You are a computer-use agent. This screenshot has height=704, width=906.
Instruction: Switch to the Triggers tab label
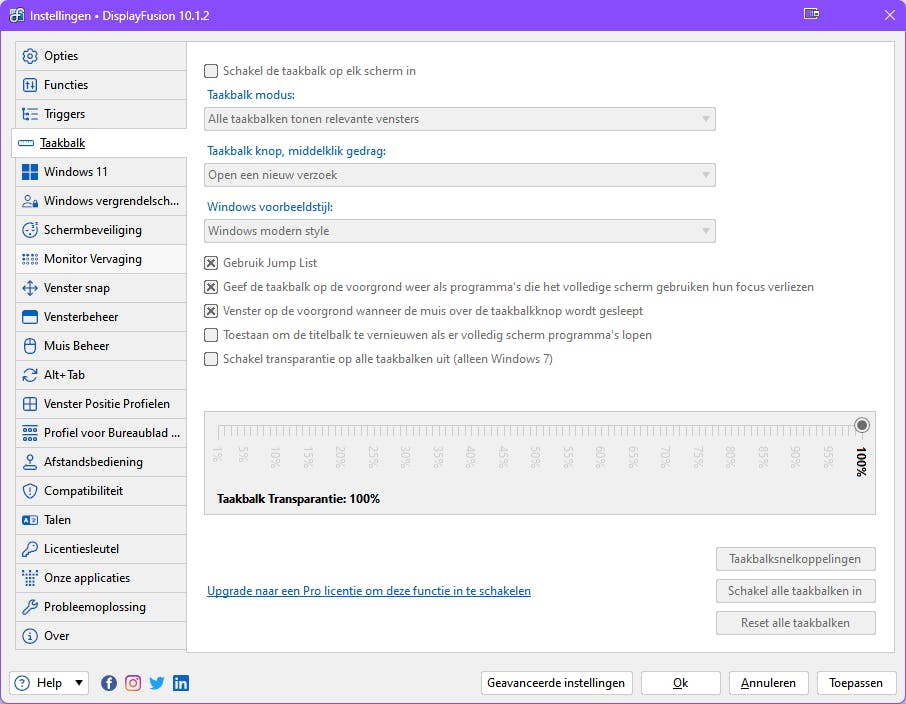[x=65, y=114]
